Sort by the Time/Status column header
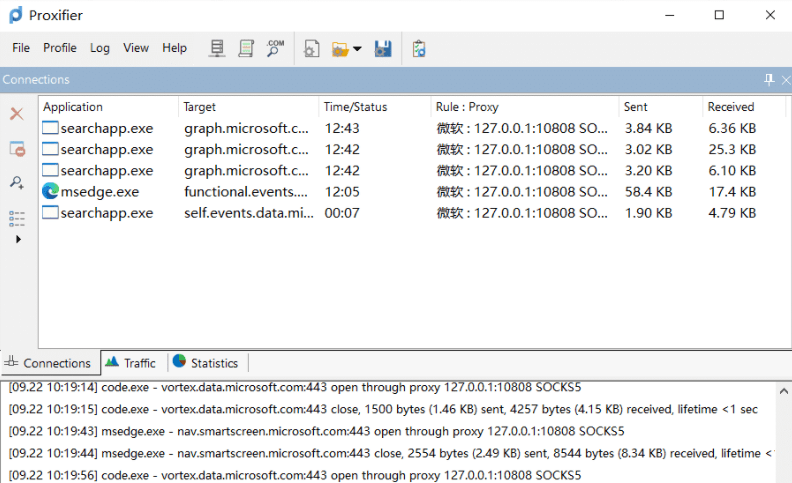Screen dimensions: 792x483 click(x=355, y=107)
